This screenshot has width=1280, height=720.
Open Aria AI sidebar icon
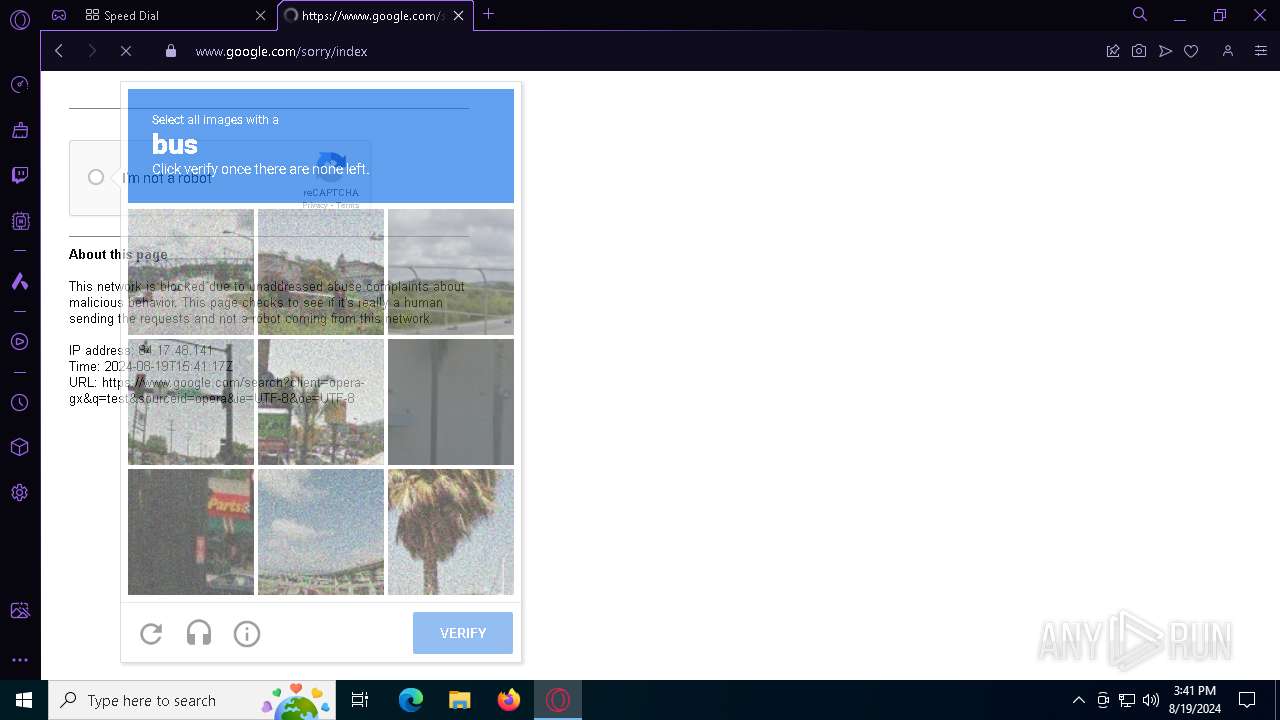tap(19, 282)
